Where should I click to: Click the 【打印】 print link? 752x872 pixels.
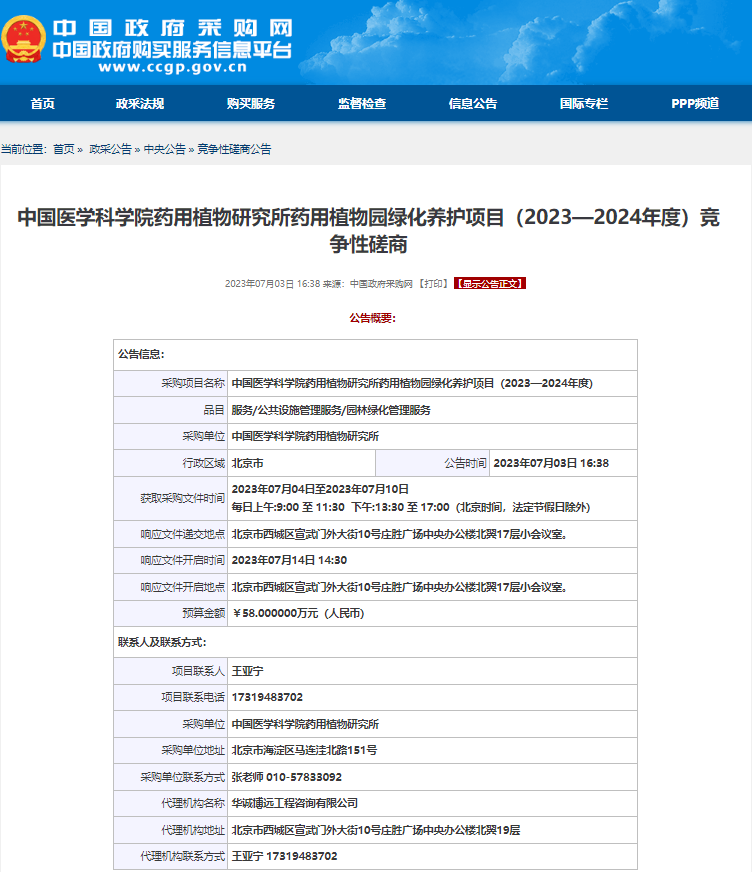[x=433, y=284]
